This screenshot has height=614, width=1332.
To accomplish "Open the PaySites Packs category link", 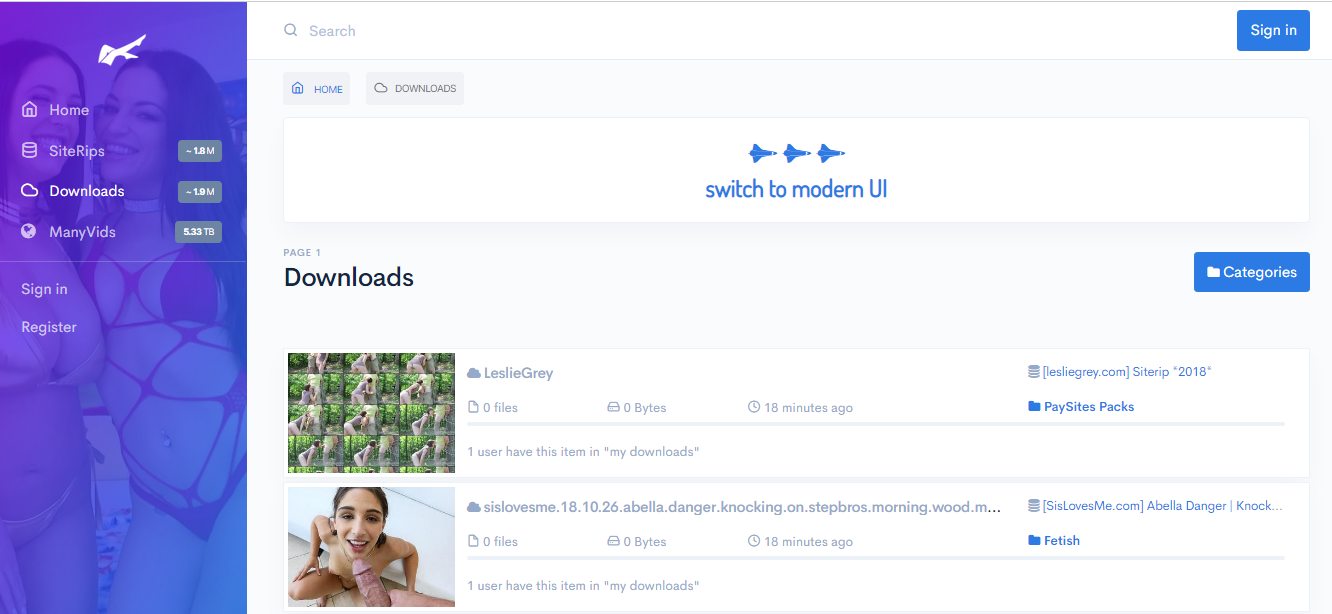I will tap(1089, 407).
